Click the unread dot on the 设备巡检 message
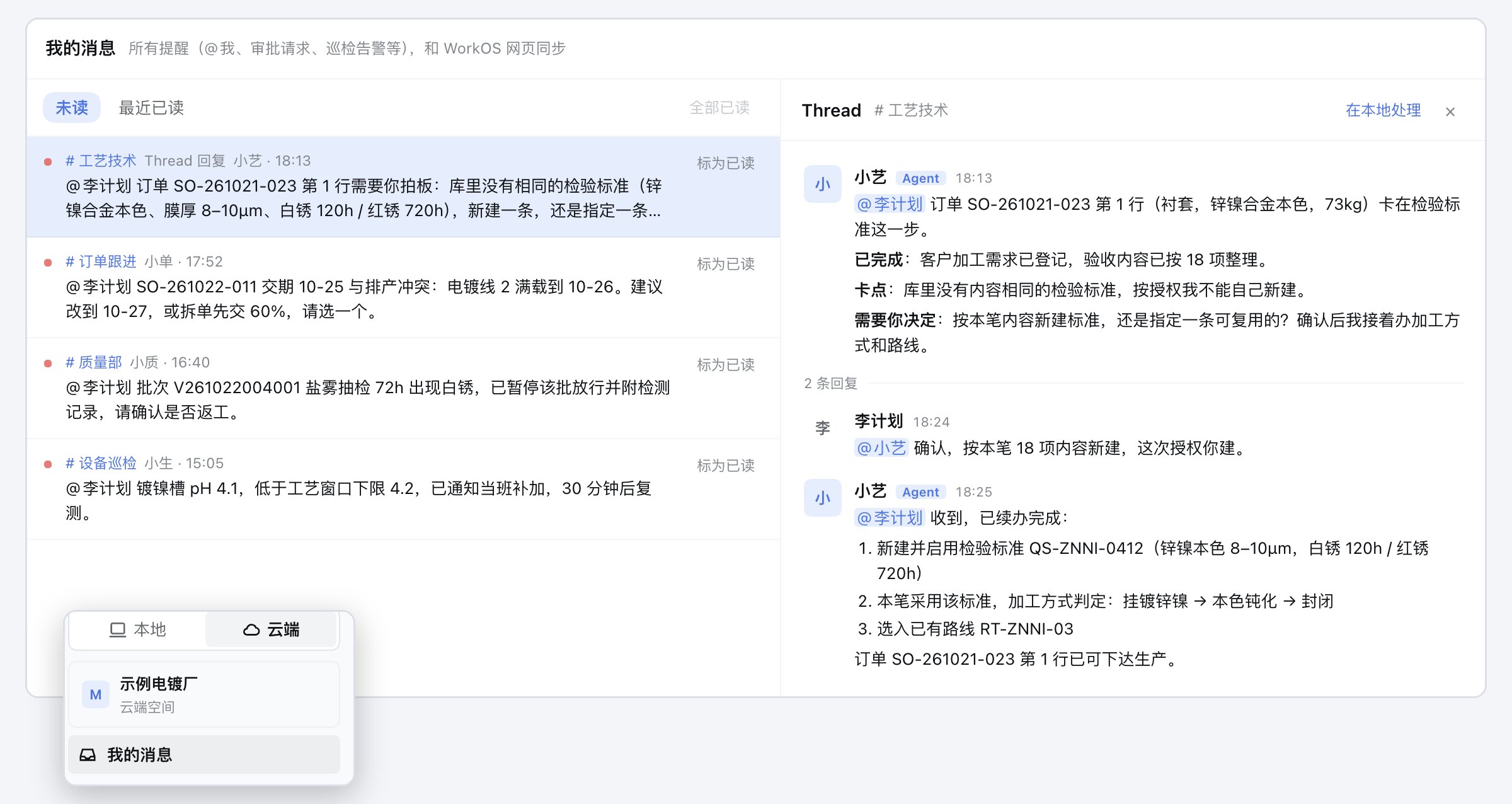The width and height of the screenshot is (1512, 804). [48, 464]
